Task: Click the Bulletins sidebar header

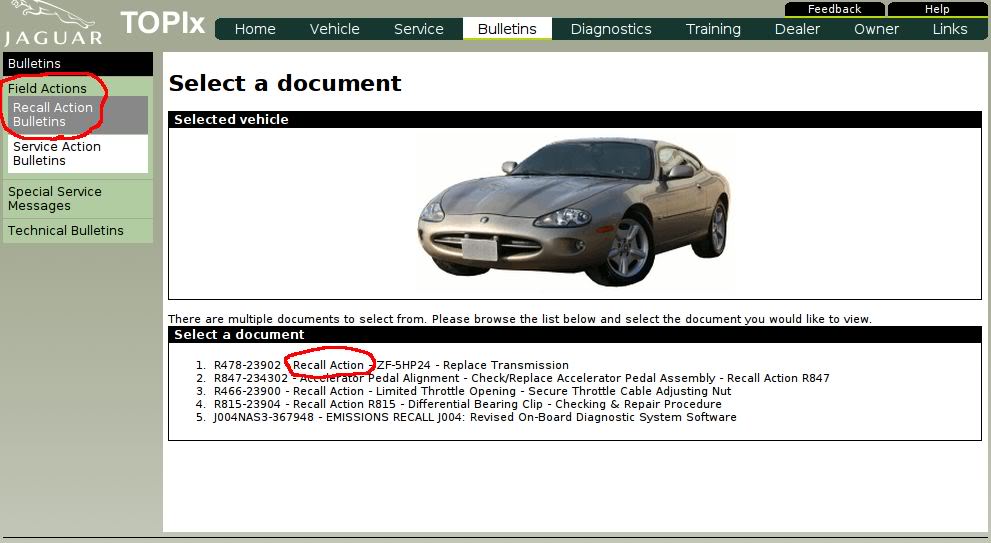Action: click(78, 64)
